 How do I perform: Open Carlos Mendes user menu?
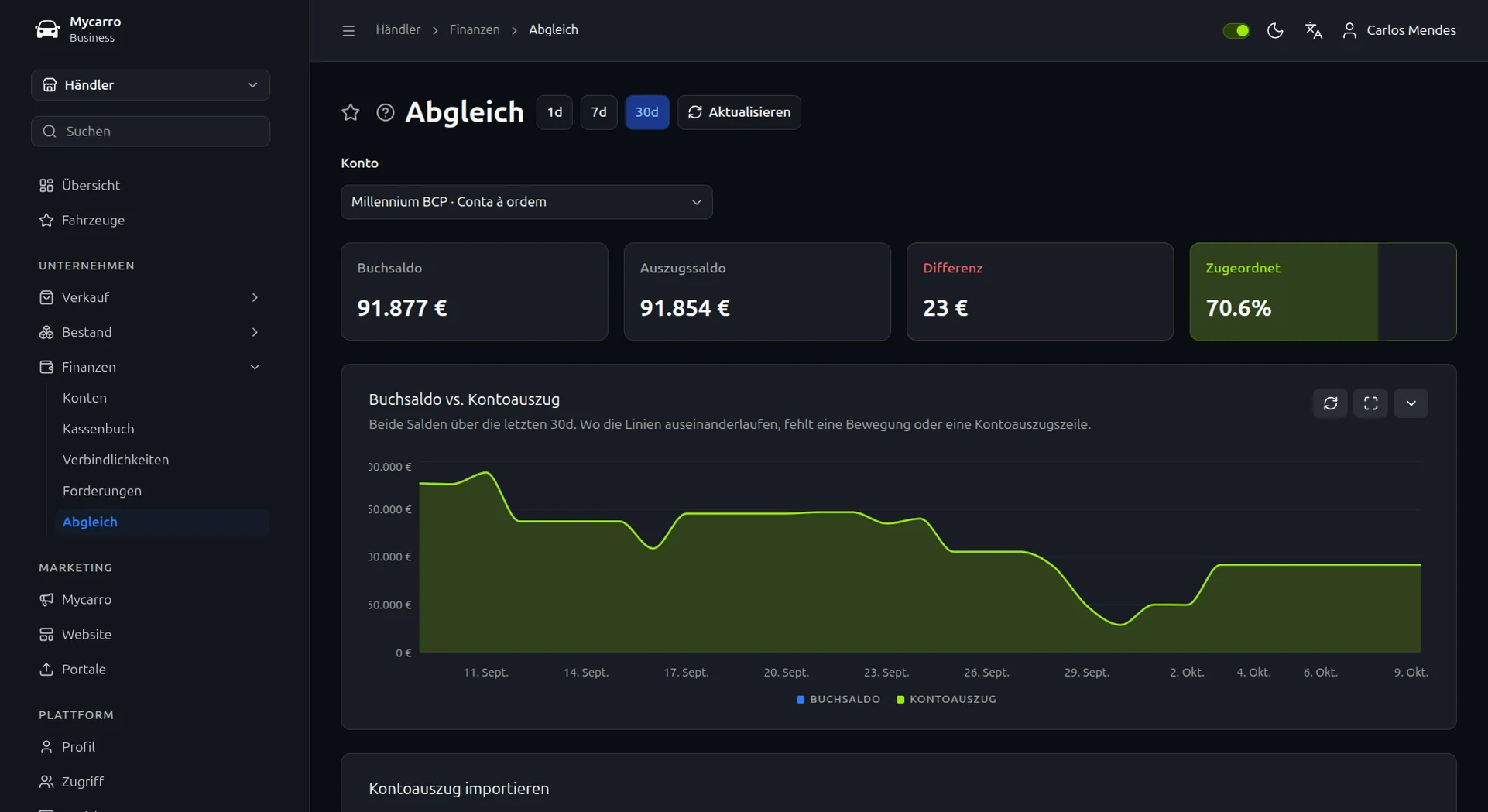1399,30
